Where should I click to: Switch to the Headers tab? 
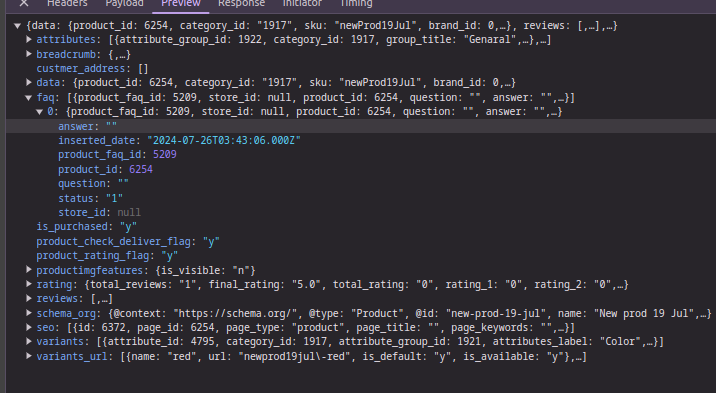[67, 3]
